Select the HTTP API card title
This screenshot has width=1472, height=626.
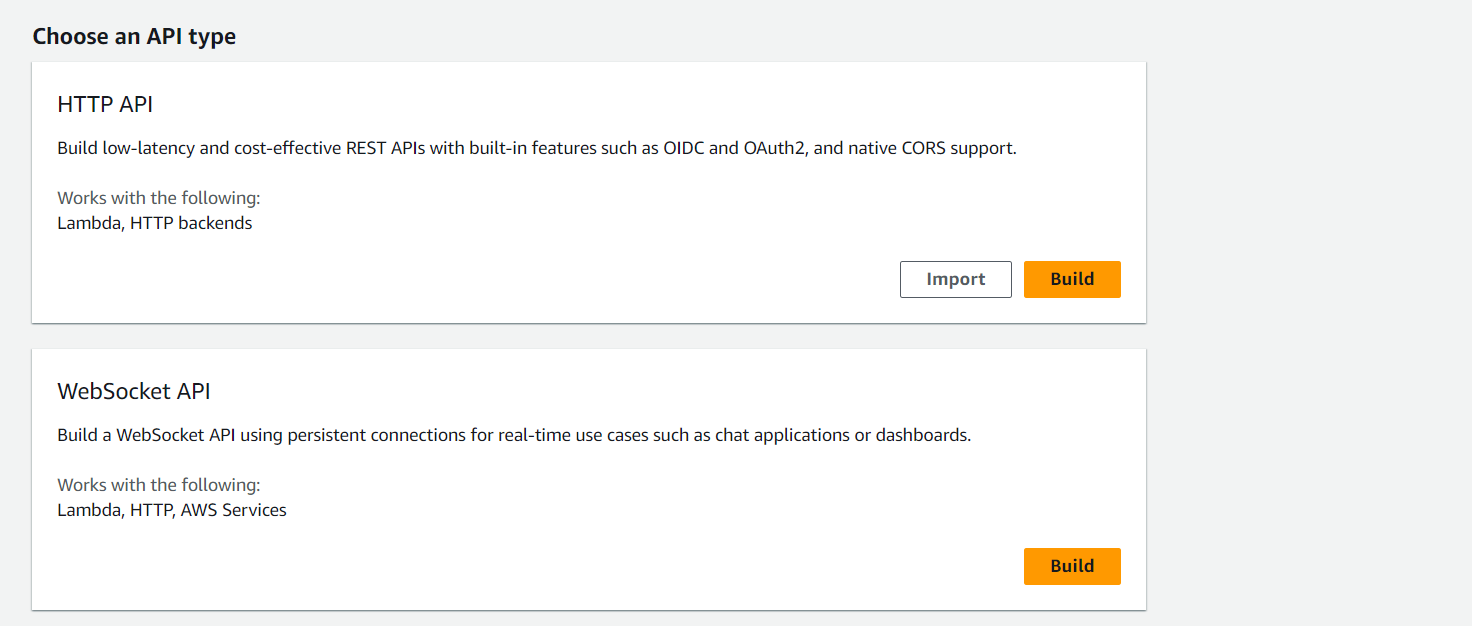click(x=105, y=104)
